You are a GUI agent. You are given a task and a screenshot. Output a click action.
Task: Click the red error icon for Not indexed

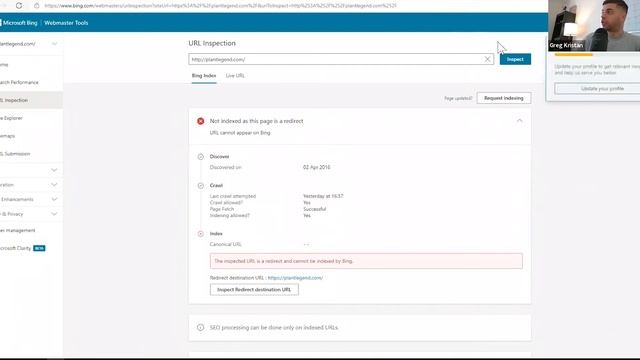200,121
